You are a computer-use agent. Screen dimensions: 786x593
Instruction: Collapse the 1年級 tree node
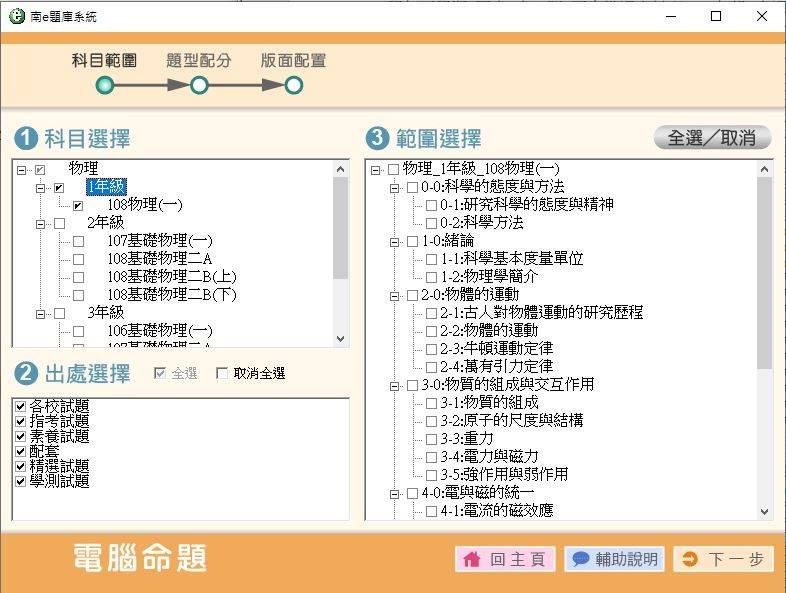pyautogui.click(x=40, y=188)
